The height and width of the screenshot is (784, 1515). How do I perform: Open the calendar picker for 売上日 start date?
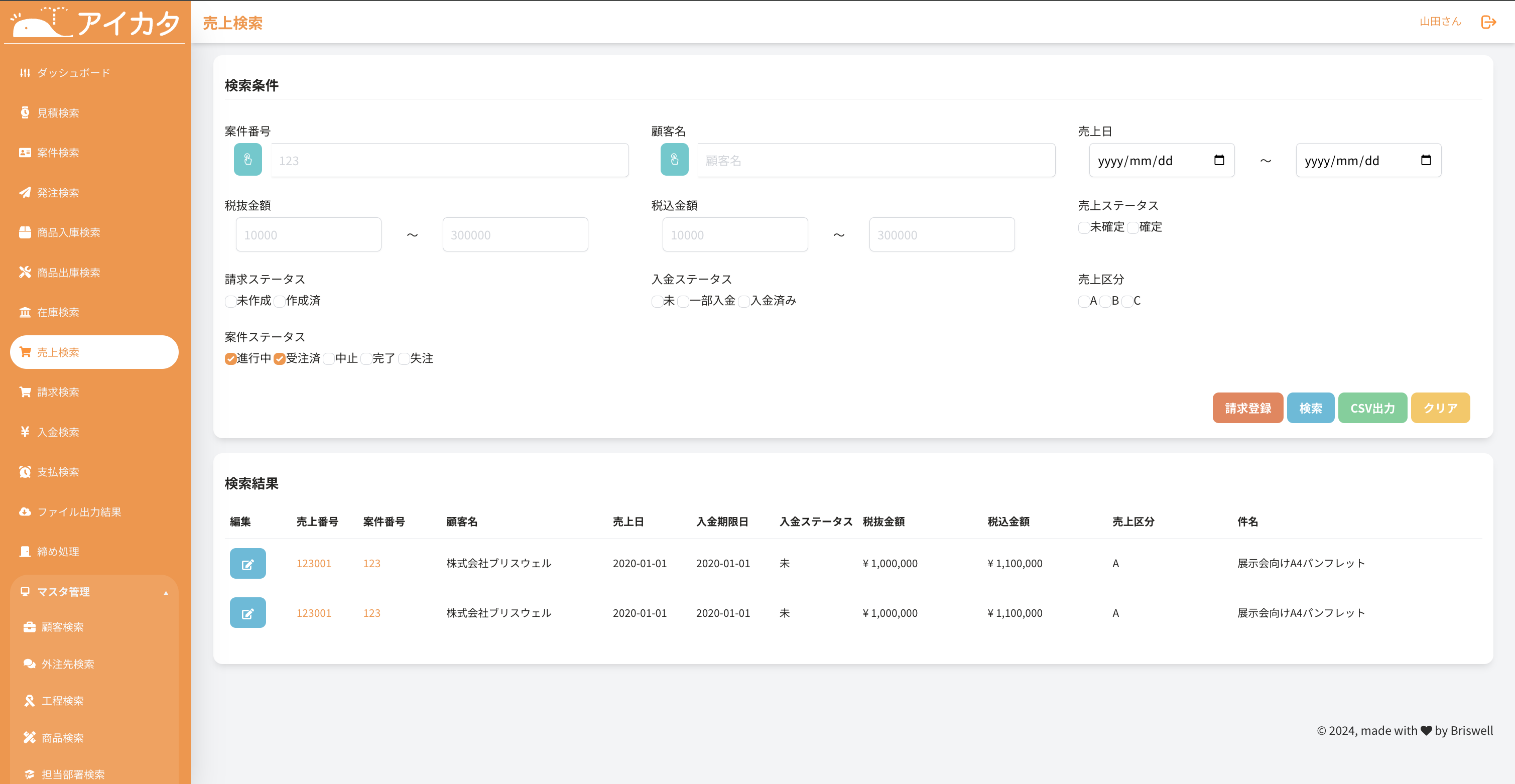pos(1219,160)
